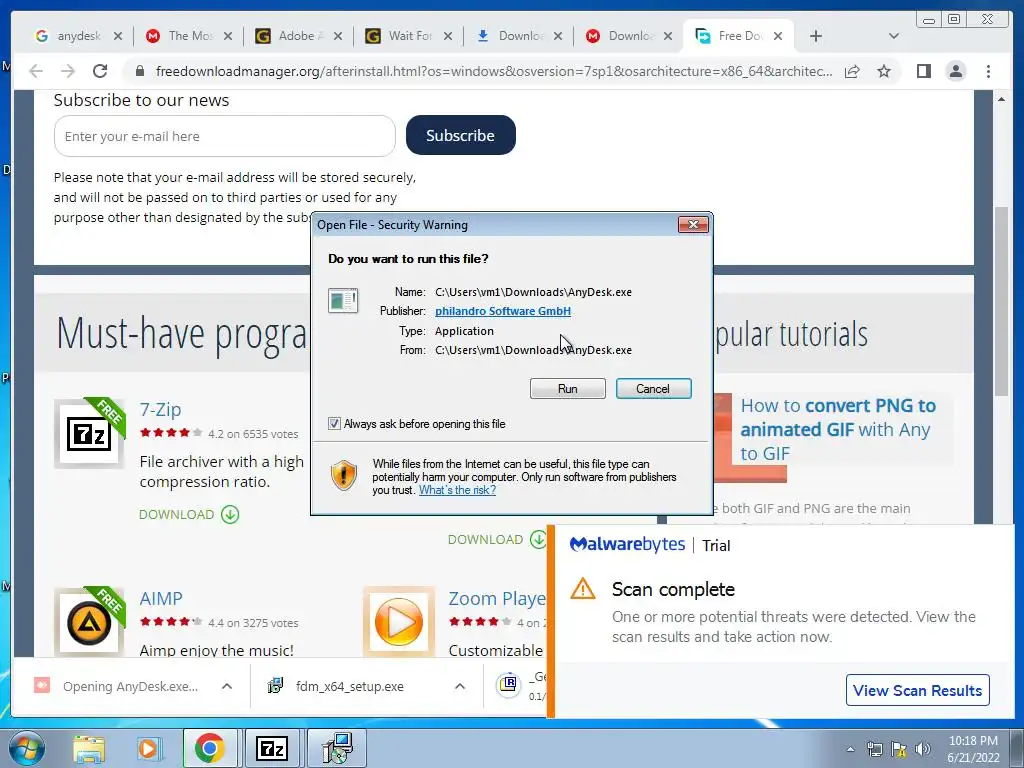
Task: Open the Windows Start menu
Action: coord(27,748)
